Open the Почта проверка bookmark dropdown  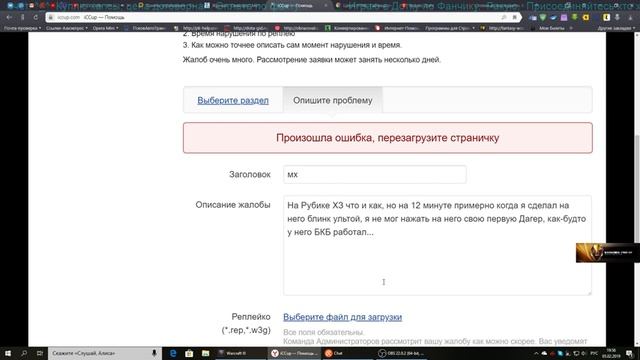coord(22,28)
